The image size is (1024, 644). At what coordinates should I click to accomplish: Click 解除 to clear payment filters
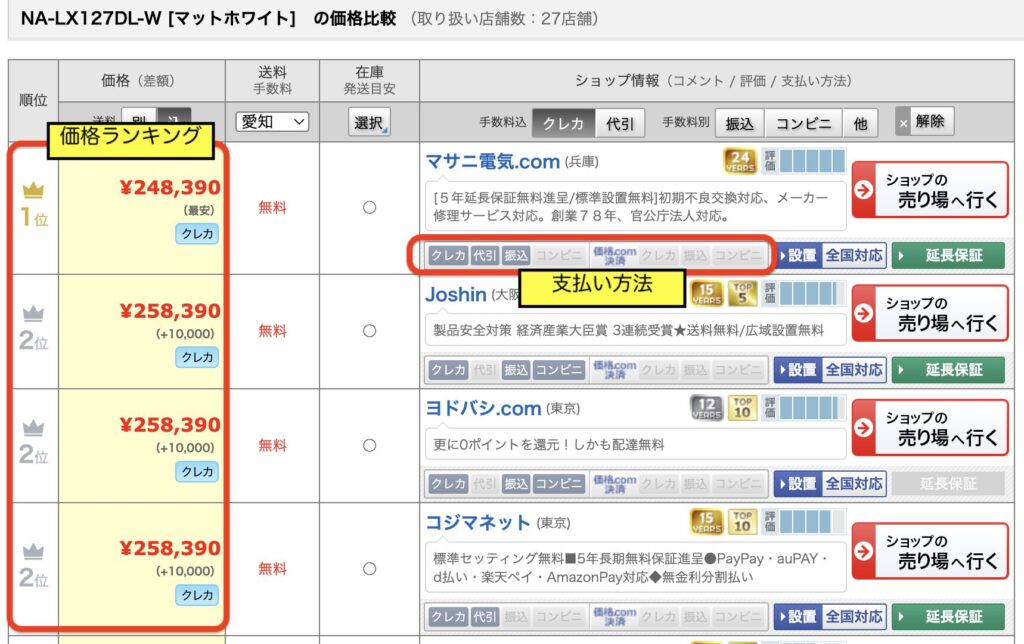click(925, 121)
